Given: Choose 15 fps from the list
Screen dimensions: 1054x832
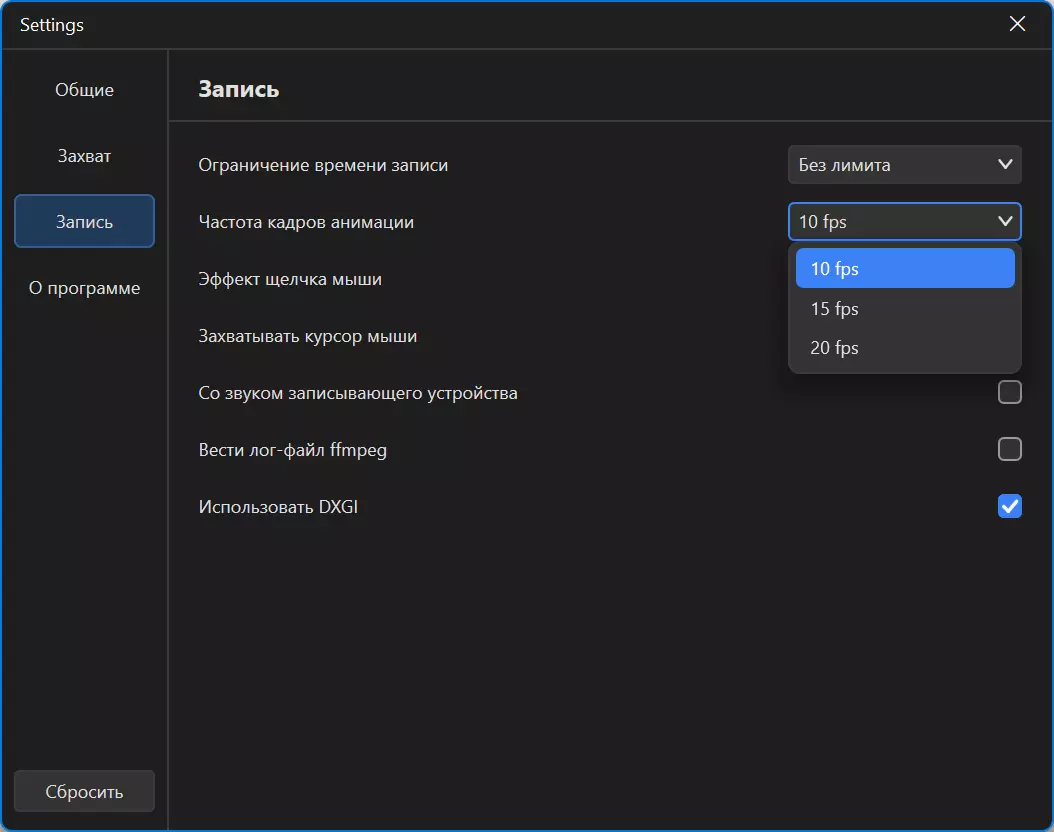Looking at the screenshot, I should coord(905,308).
